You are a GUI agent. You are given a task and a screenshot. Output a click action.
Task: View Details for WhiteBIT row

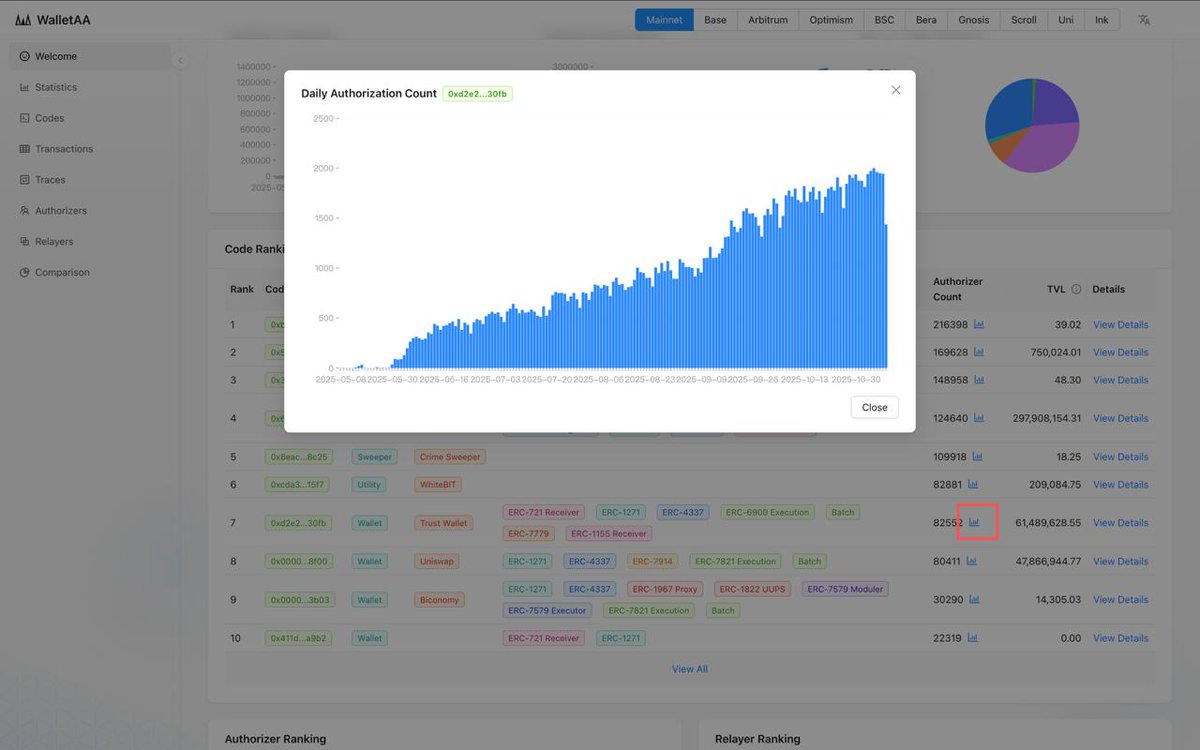tap(1120, 485)
